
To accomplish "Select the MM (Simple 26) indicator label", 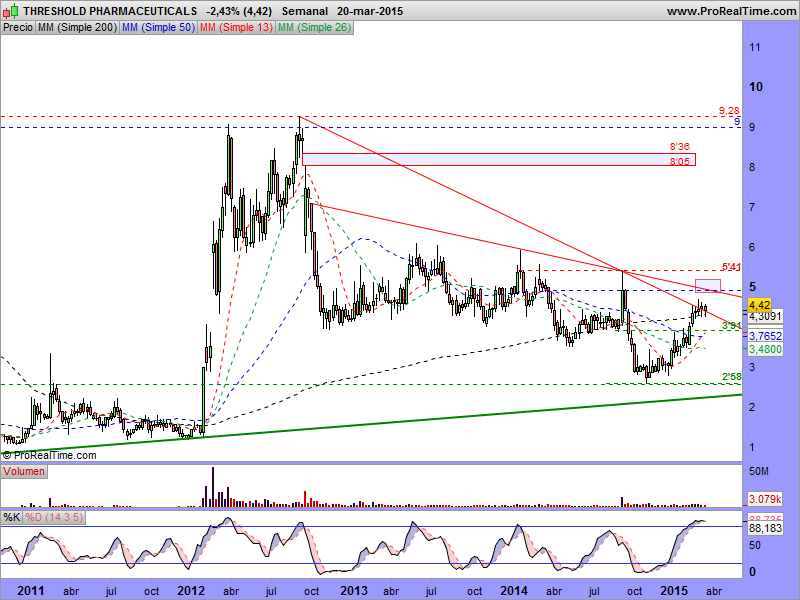I will (314, 28).
